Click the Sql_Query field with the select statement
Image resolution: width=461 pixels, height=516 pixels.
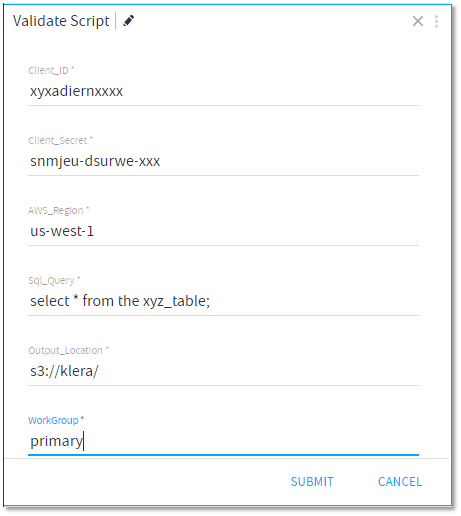pyautogui.click(x=223, y=301)
